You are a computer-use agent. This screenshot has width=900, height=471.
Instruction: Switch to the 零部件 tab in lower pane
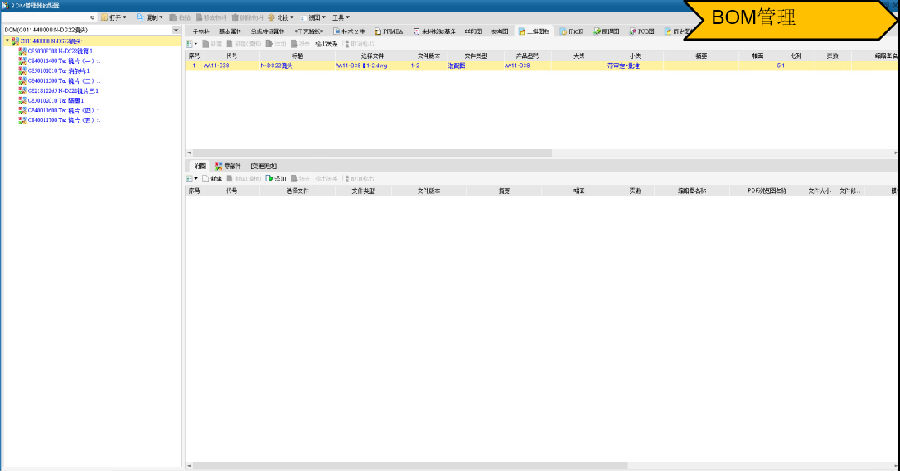(227, 166)
